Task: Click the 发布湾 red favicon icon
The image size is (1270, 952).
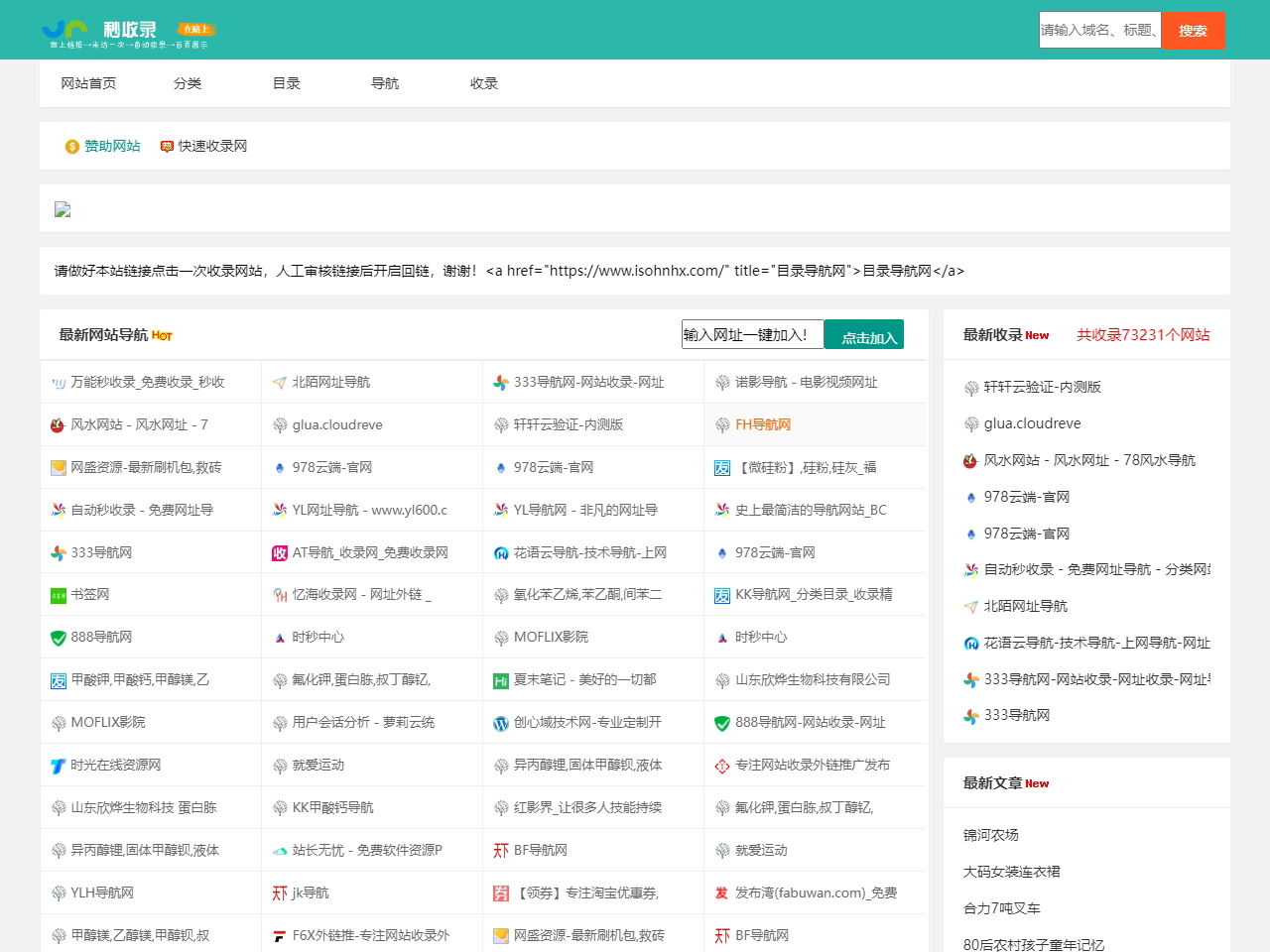Action: point(722,892)
